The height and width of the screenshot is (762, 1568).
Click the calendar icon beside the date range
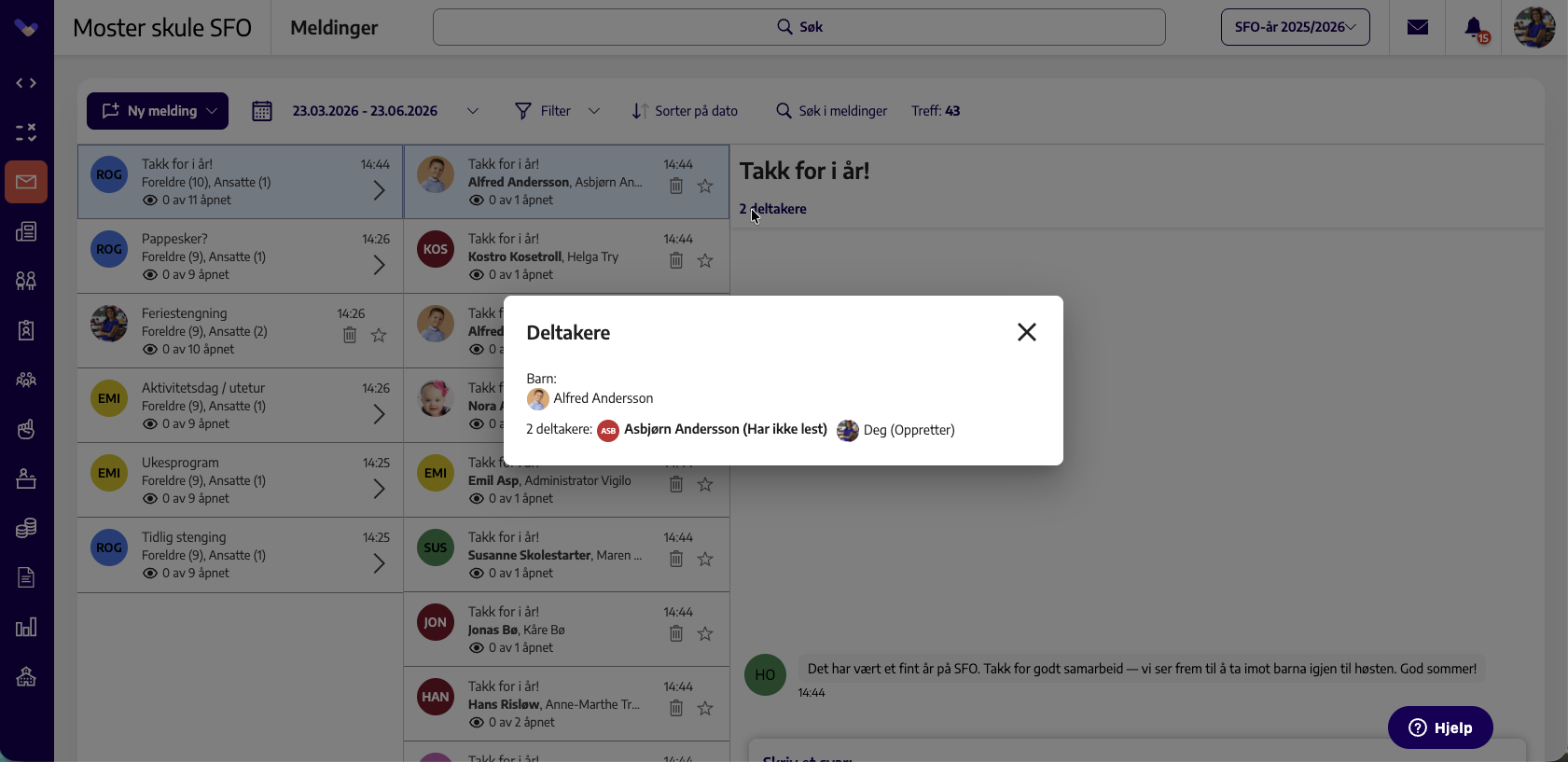pyautogui.click(x=262, y=111)
